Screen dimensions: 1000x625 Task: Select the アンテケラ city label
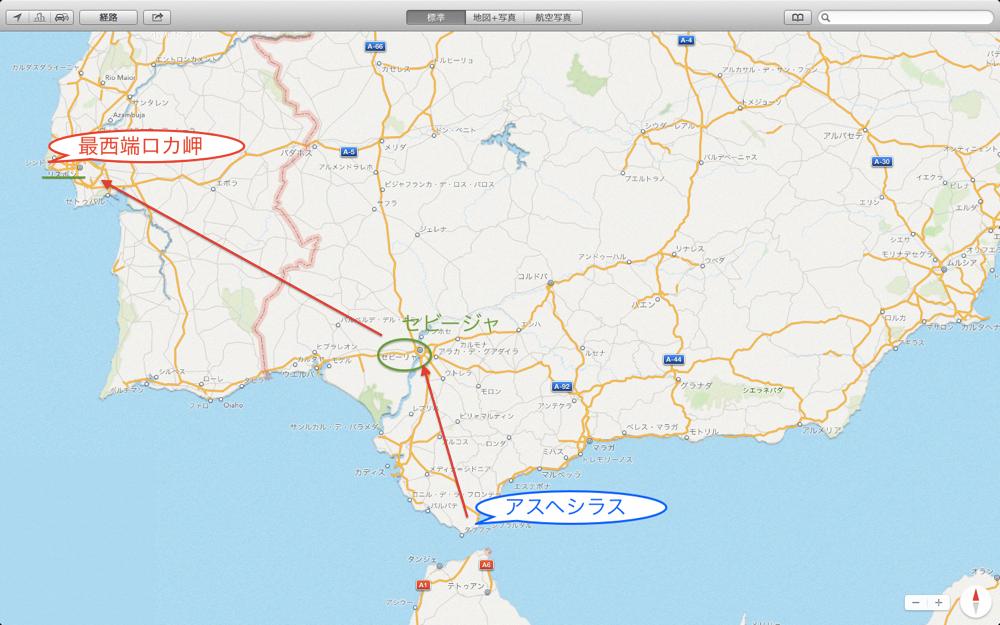coord(555,405)
